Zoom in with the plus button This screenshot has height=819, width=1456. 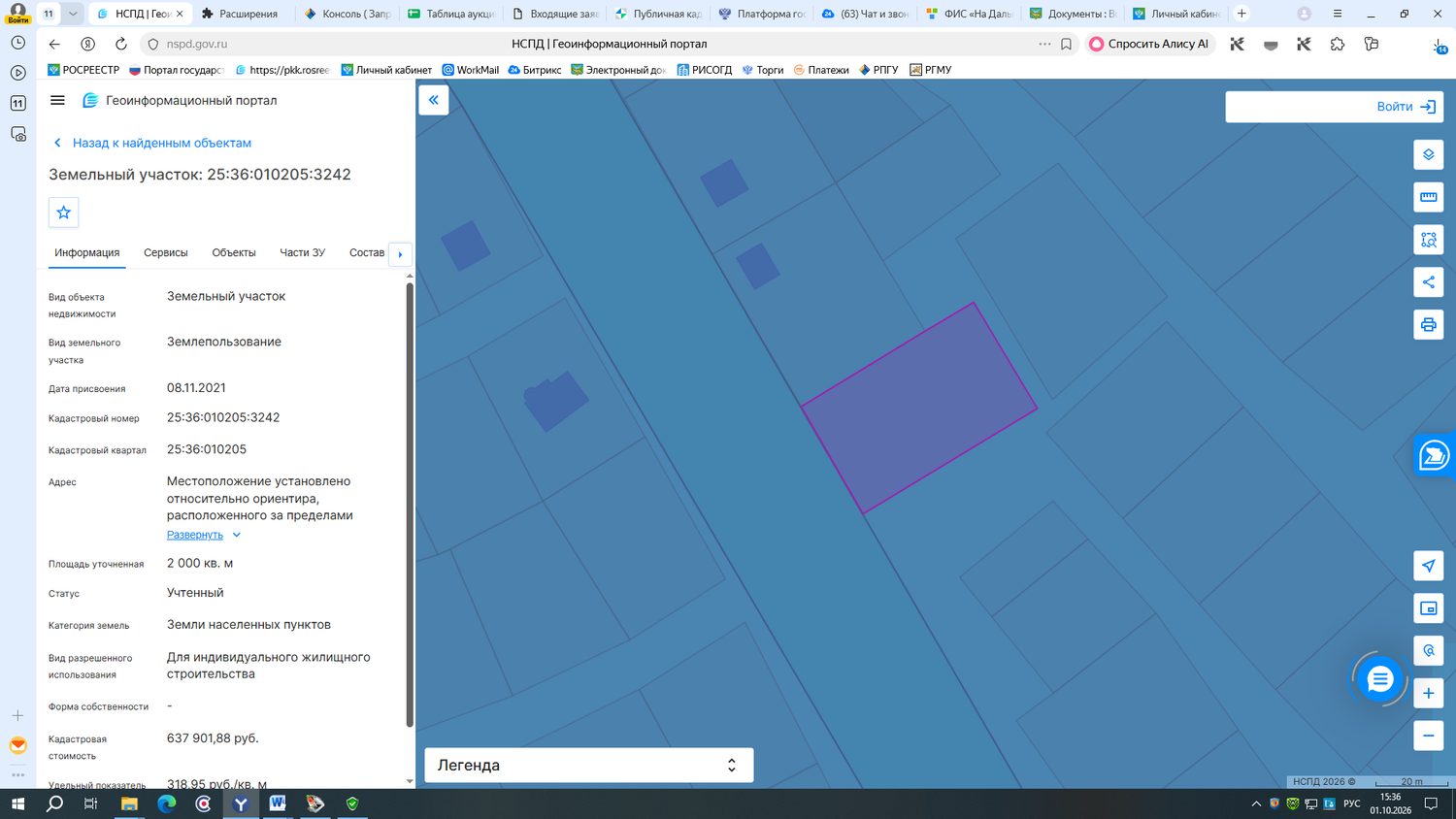click(x=1428, y=693)
